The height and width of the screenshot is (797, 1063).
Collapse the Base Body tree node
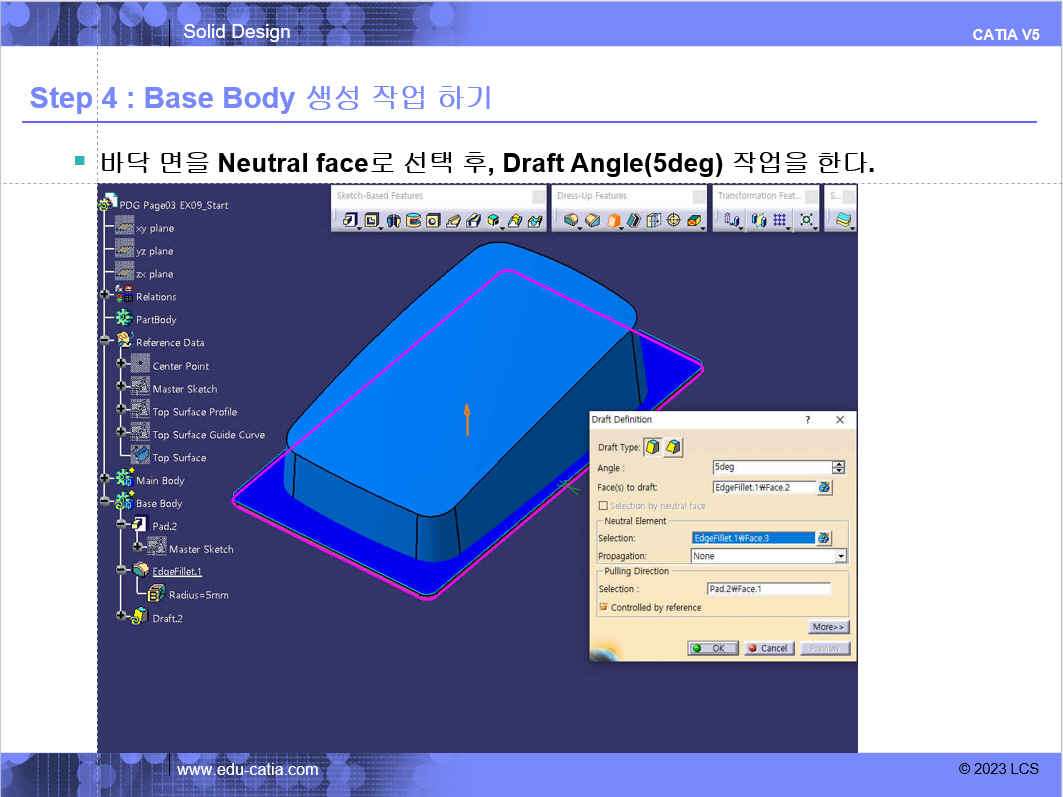pyautogui.click(x=104, y=502)
